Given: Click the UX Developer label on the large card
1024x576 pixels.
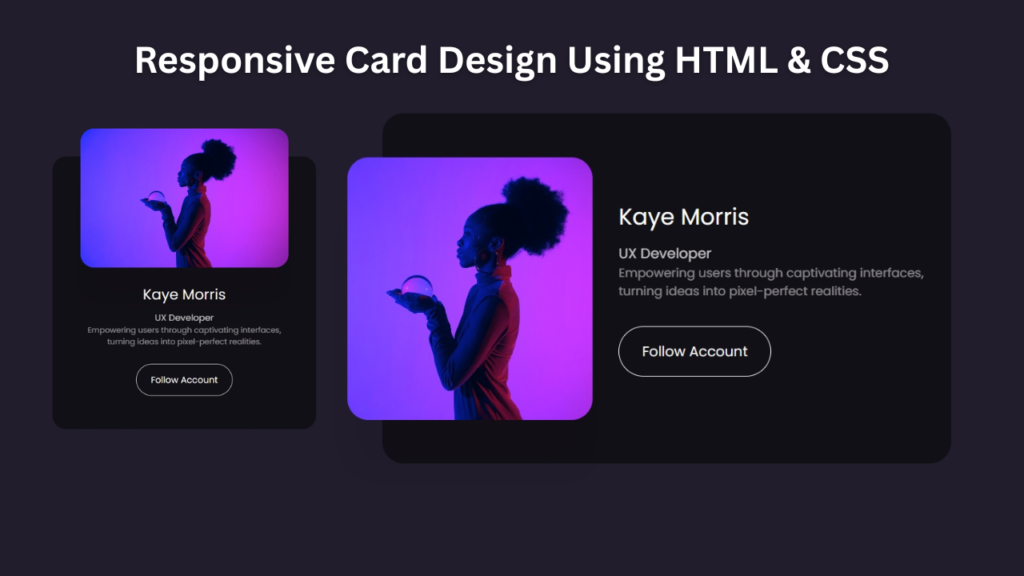Looking at the screenshot, I should (x=665, y=253).
